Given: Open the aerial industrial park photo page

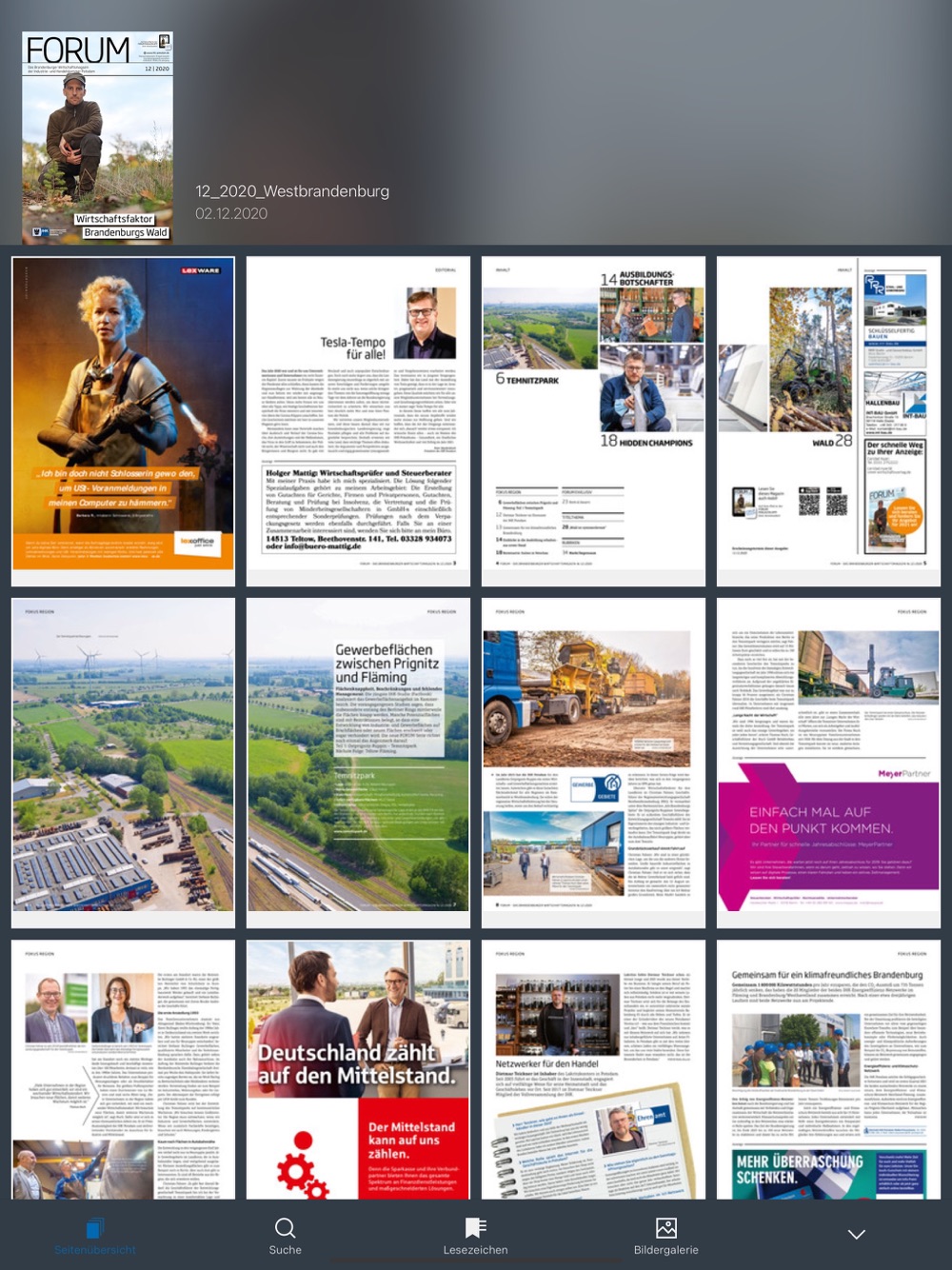Looking at the screenshot, I should [123, 763].
